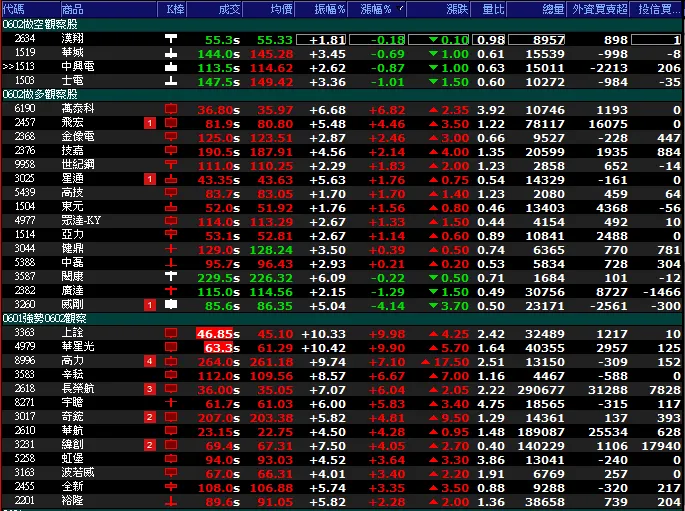Click the 3.92 volume ratio of 萬泰科

[x=491, y=110]
